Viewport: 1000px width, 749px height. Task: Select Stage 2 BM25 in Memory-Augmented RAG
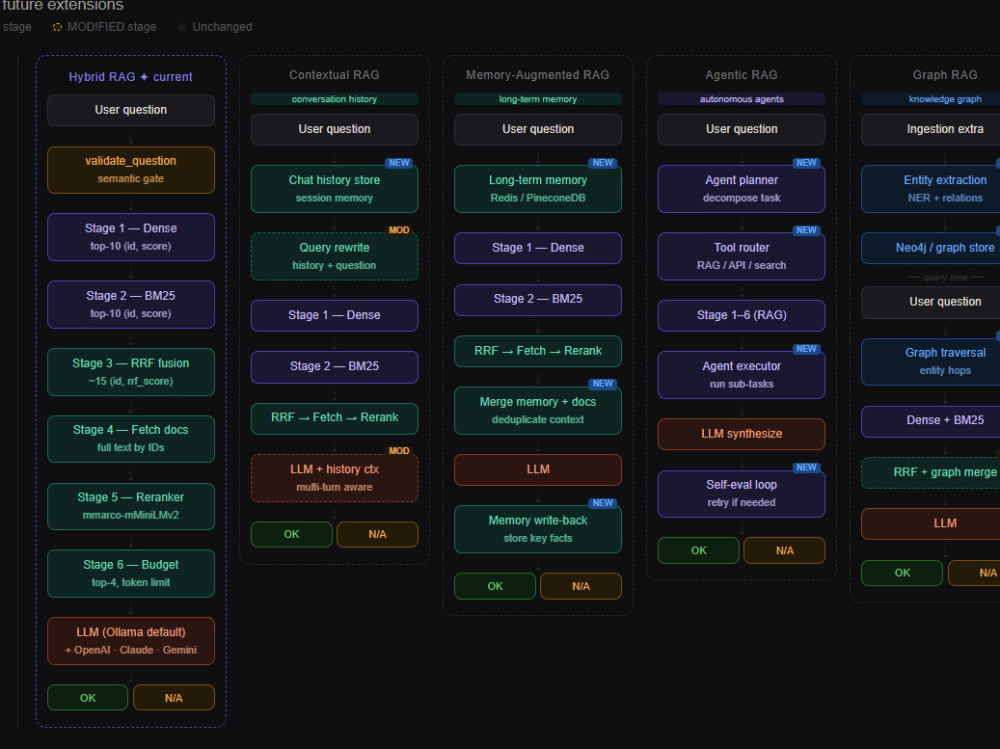[538, 299]
